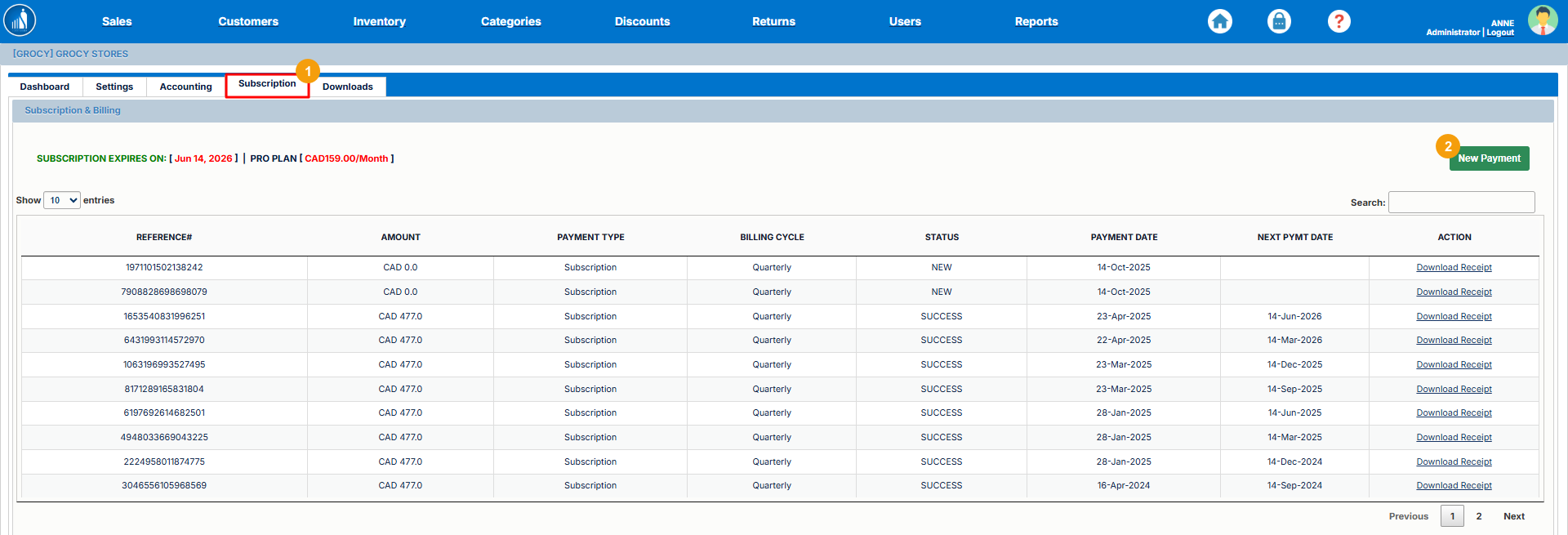1568x535 pixels.
Task: Switch to the Accounting tab
Action: tap(185, 87)
